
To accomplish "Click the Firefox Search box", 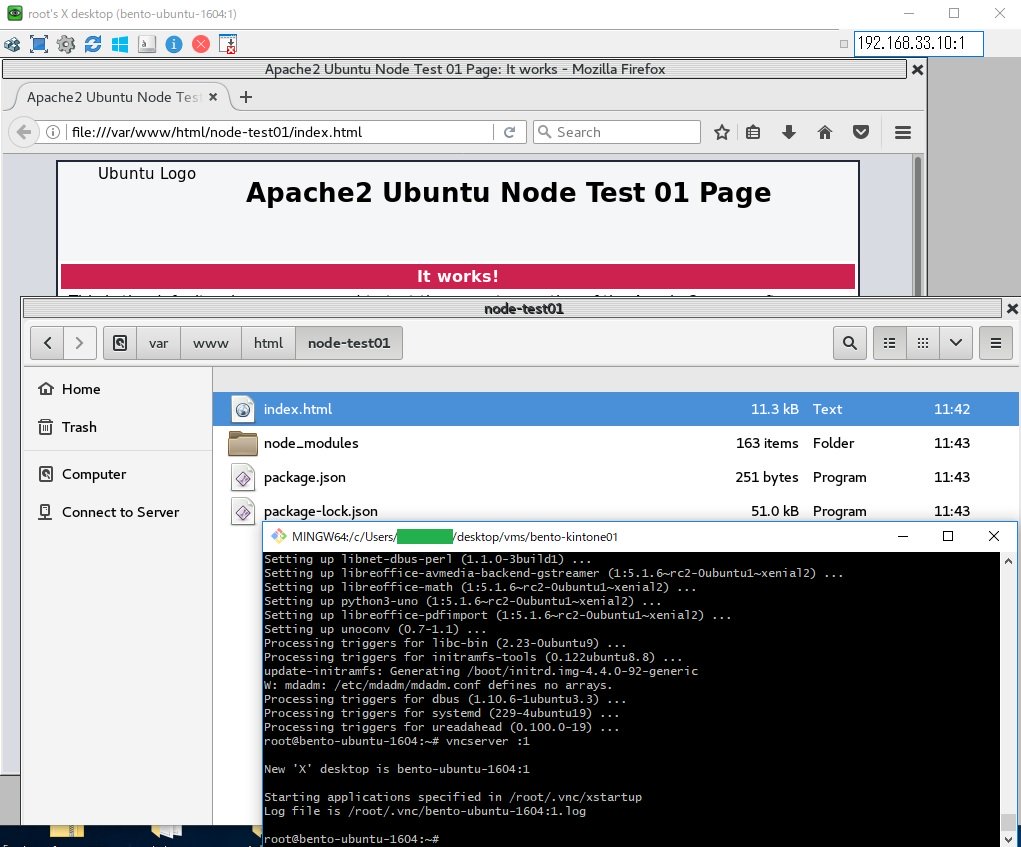I will [617, 132].
